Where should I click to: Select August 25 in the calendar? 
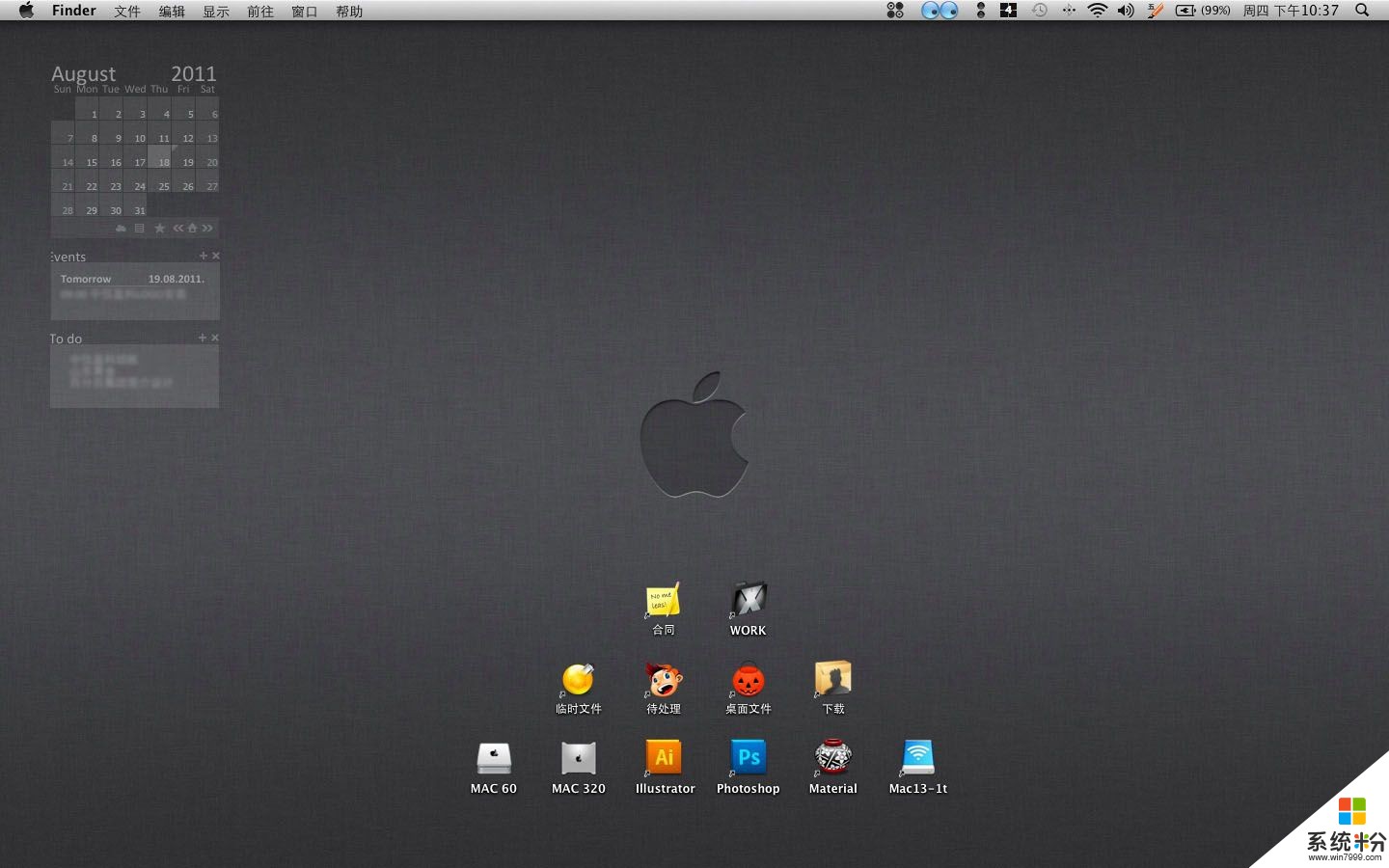click(x=159, y=180)
